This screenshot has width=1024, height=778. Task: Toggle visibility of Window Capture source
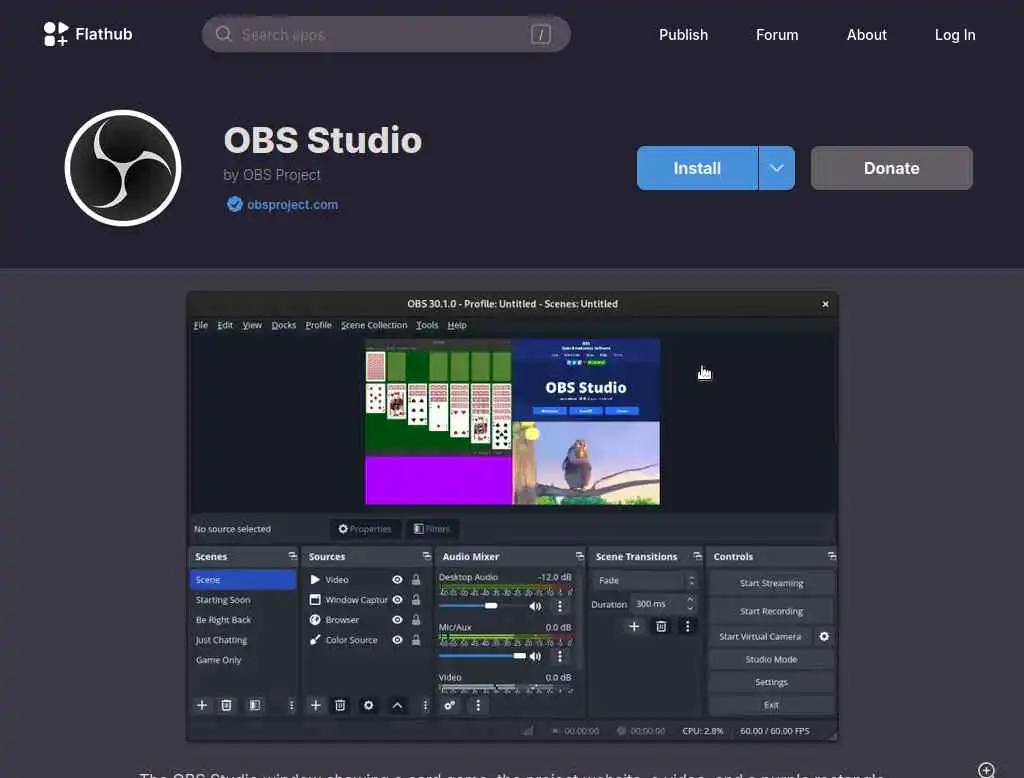coord(397,600)
